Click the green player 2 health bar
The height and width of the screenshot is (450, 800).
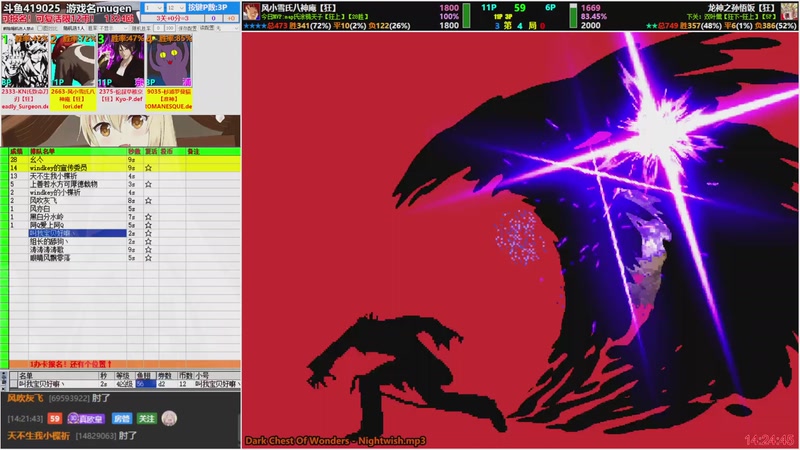573,16
